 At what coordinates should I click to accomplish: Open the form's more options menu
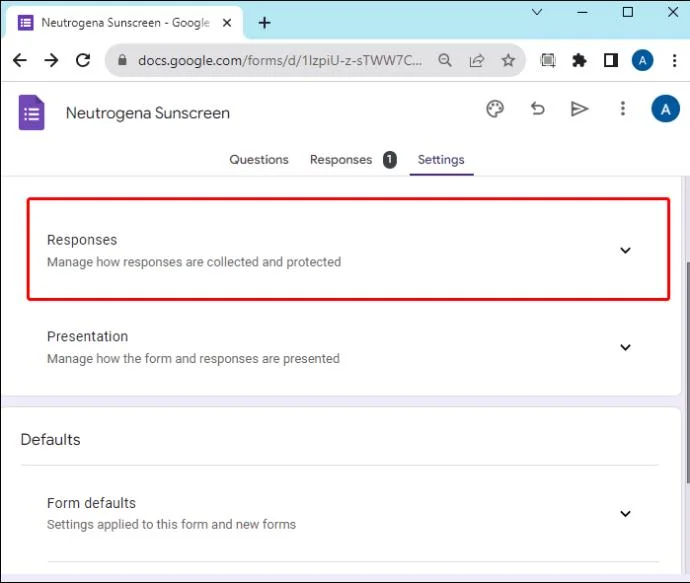(622, 109)
